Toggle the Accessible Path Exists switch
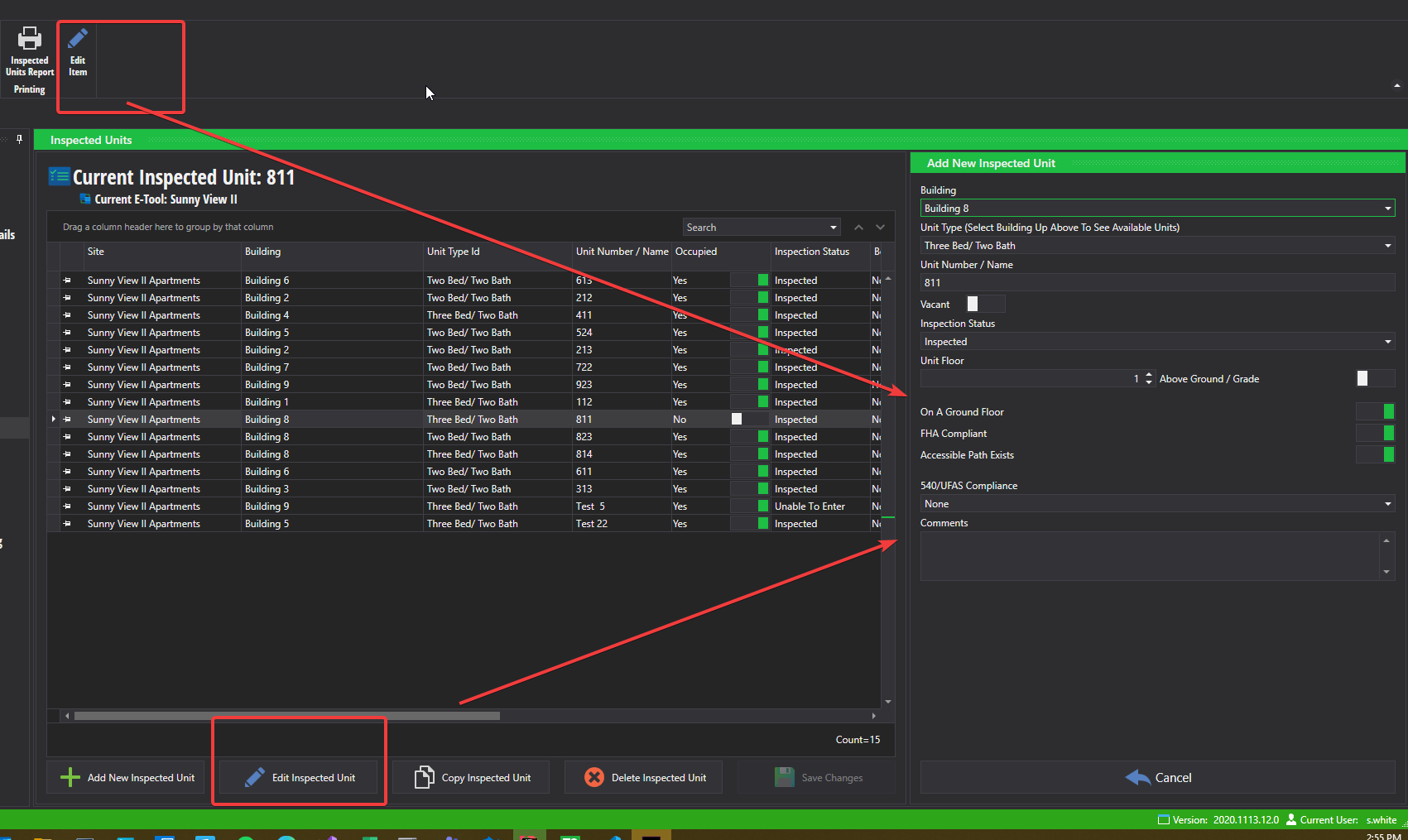Screen dimensions: 1408x840 point(1376,454)
